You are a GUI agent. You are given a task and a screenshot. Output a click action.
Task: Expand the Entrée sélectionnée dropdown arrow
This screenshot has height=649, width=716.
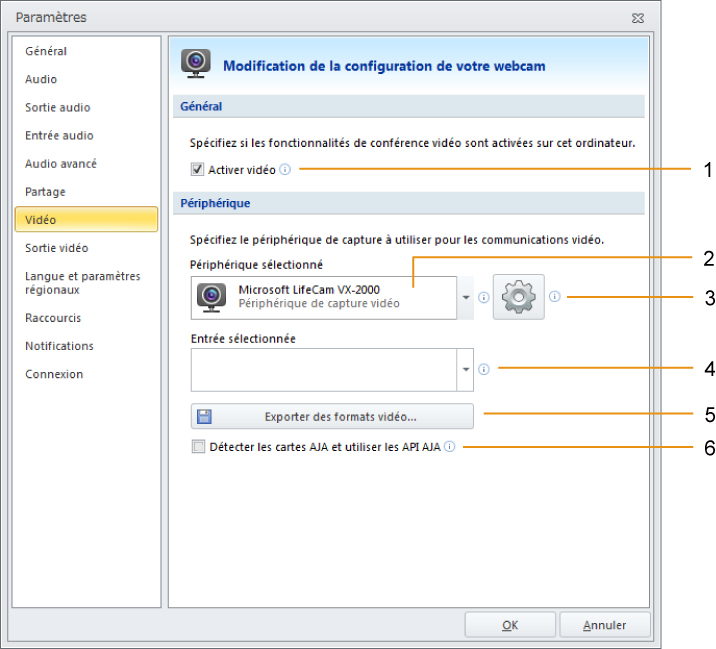coord(465,369)
